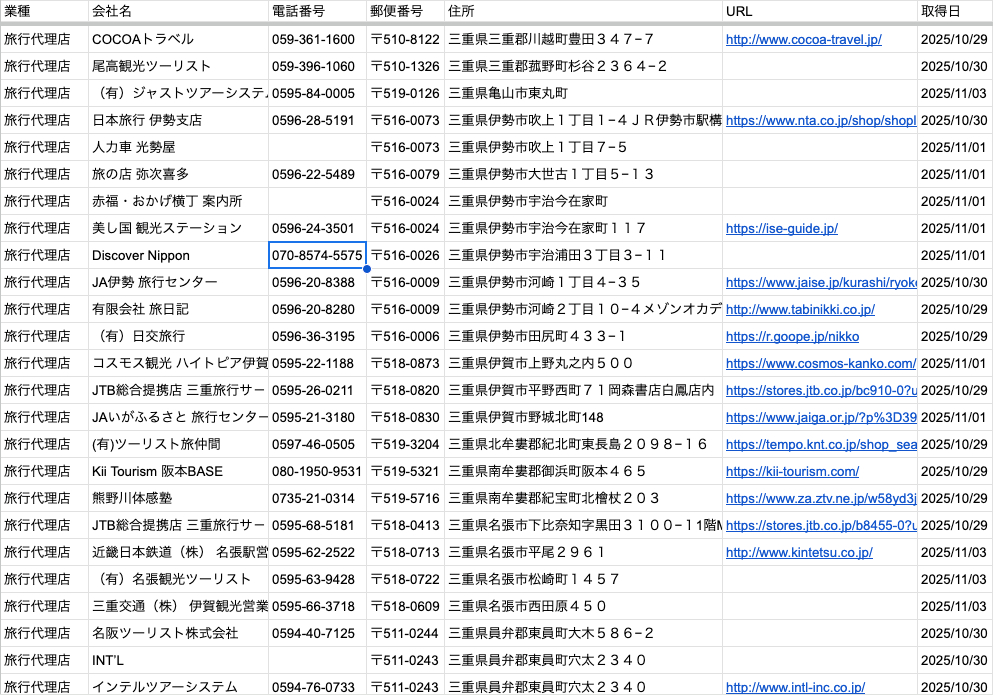Open the kintetsu.co.jp link
Image resolution: width=993 pixels, height=695 pixels.
(799, 552)
